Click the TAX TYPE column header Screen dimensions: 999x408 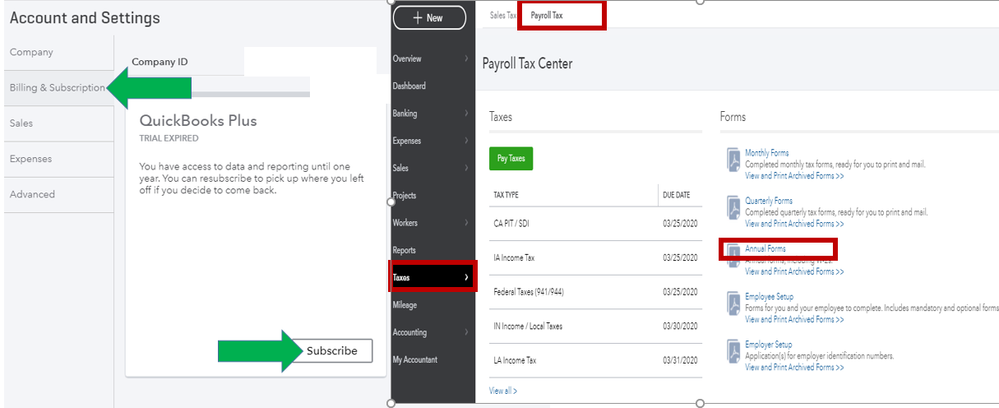pos(506,195)
